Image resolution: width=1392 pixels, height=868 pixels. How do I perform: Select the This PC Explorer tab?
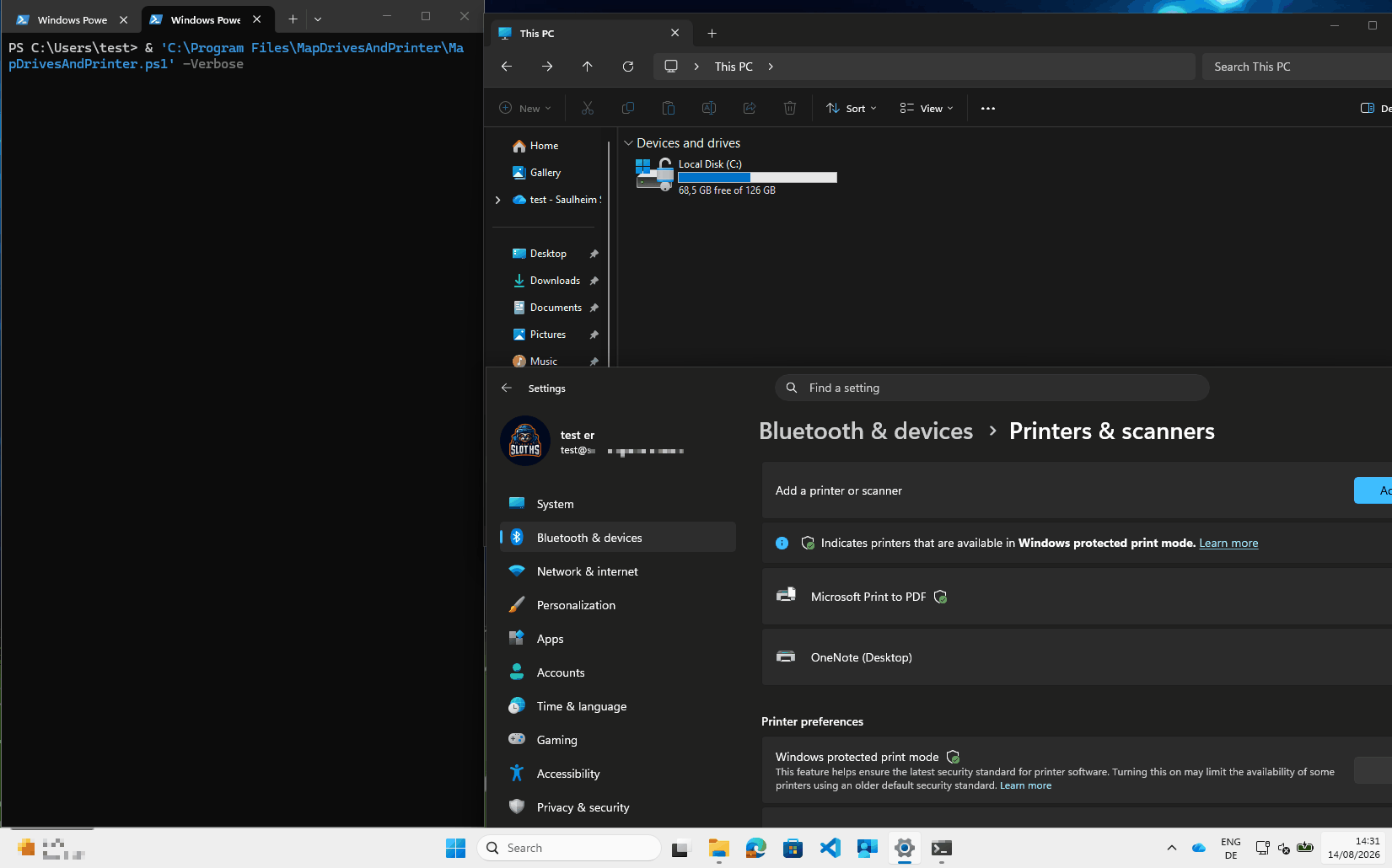[590, 33]
